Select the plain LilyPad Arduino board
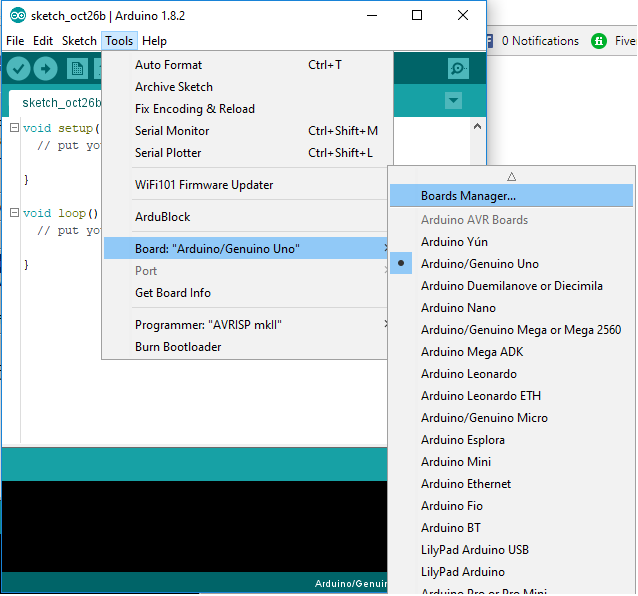Screen dimensions: 638x596 (x=511, y=572)
